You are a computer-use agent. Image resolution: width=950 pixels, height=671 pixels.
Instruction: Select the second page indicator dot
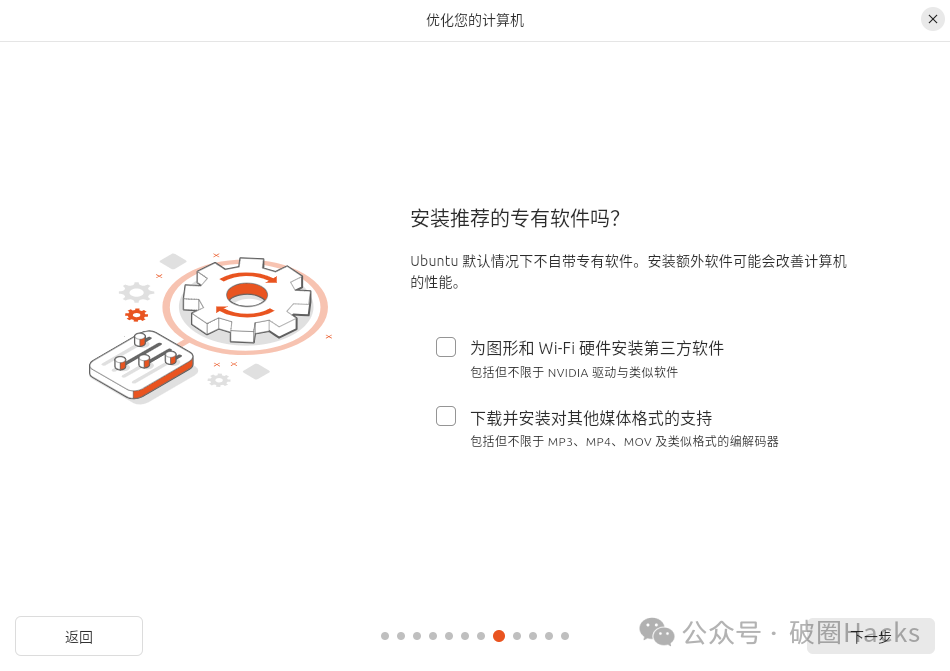pyautogui.click(x=401, y=636)
